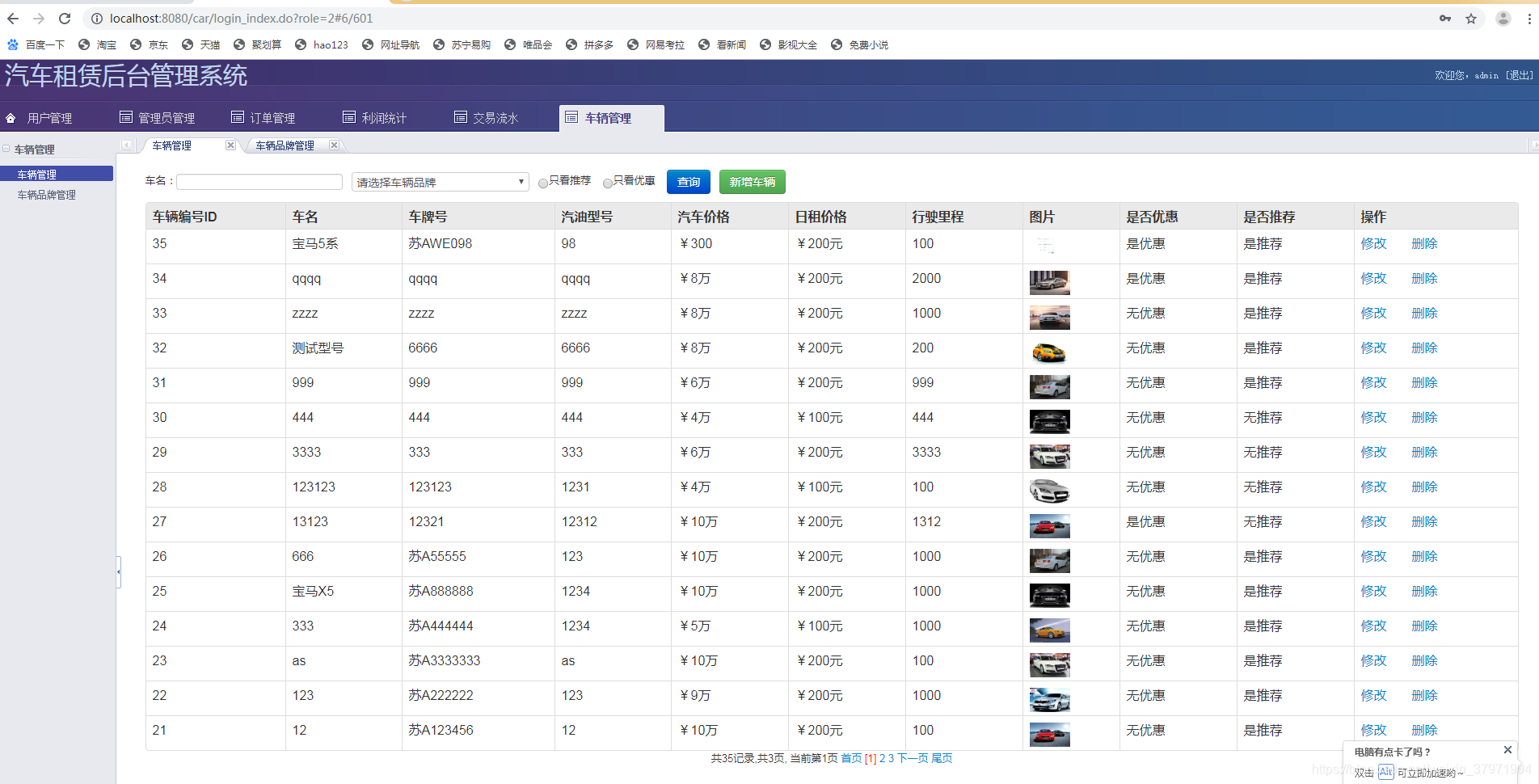The image size is (1539, 784).
Task: Collapse the left sidebar with handle
Action: [119, 571]
